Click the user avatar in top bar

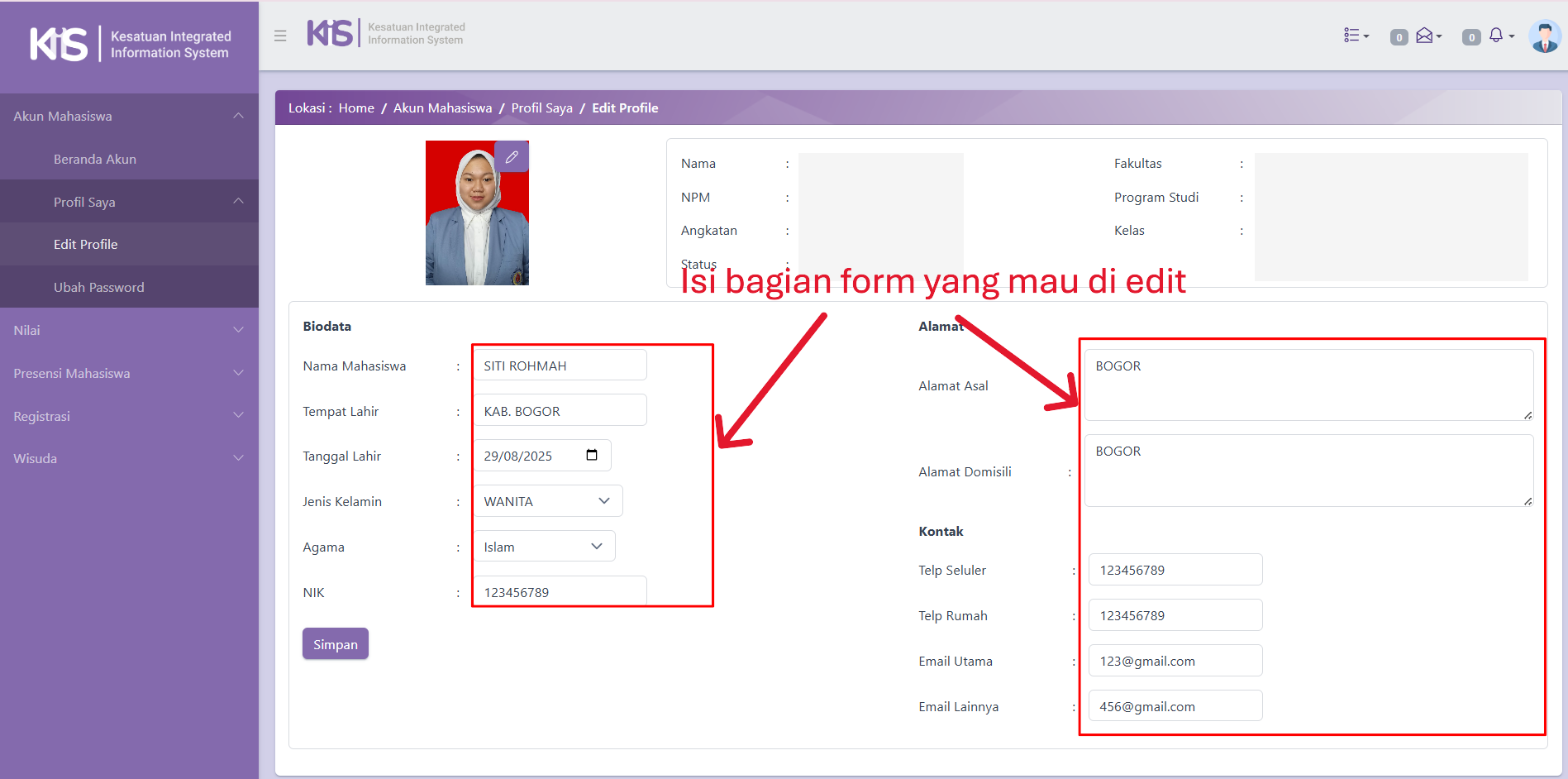tap(1543, 36)
